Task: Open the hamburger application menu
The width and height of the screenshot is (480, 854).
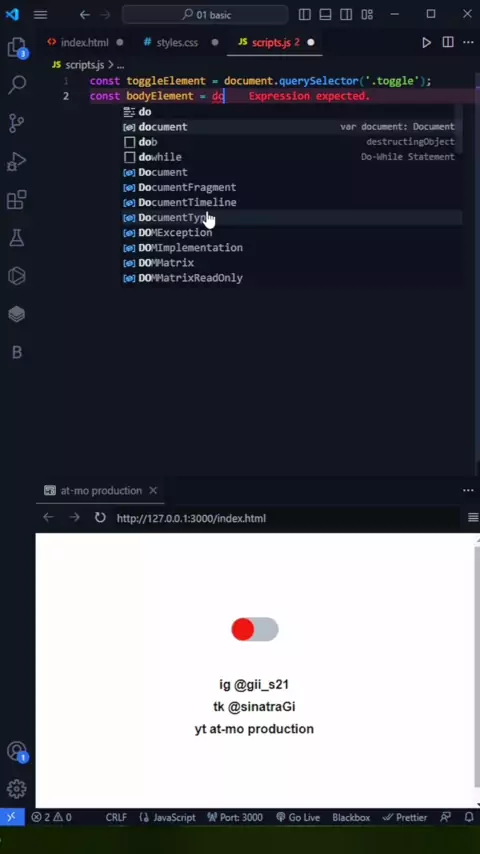Action: tap(40, 15)
